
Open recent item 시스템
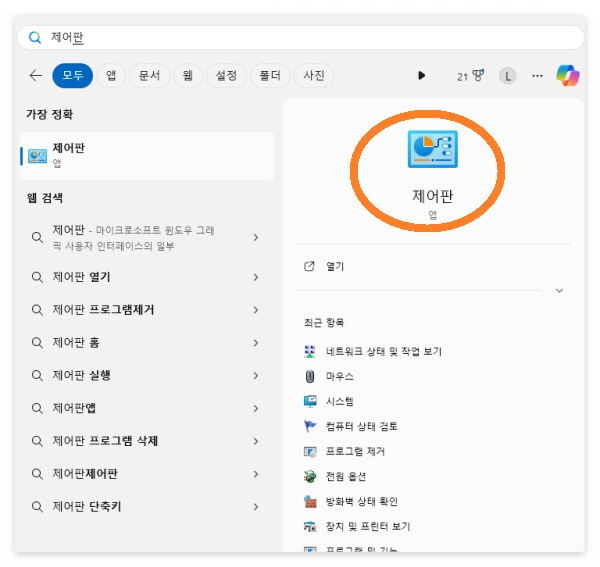339,401
